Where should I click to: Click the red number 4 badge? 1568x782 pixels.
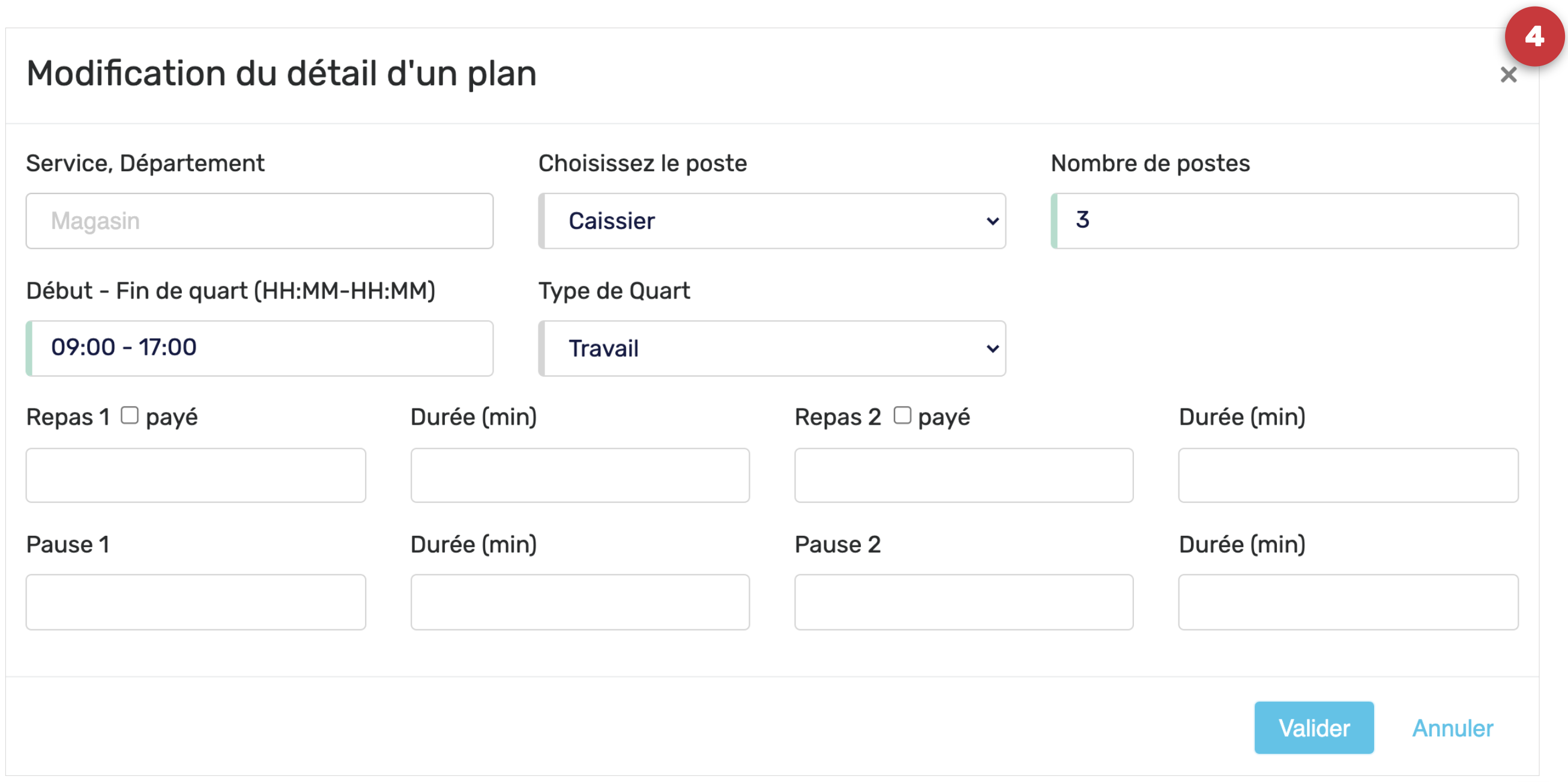(1533, 37)
